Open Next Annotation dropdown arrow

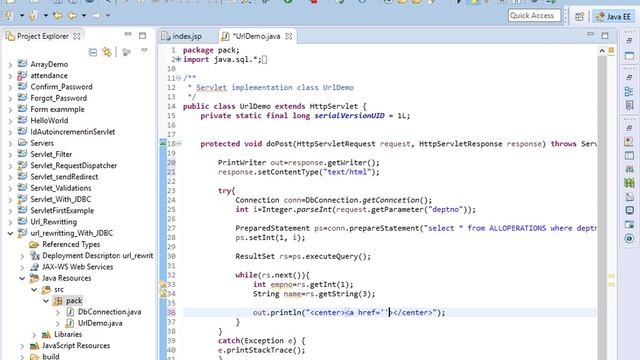pos(22,16)
